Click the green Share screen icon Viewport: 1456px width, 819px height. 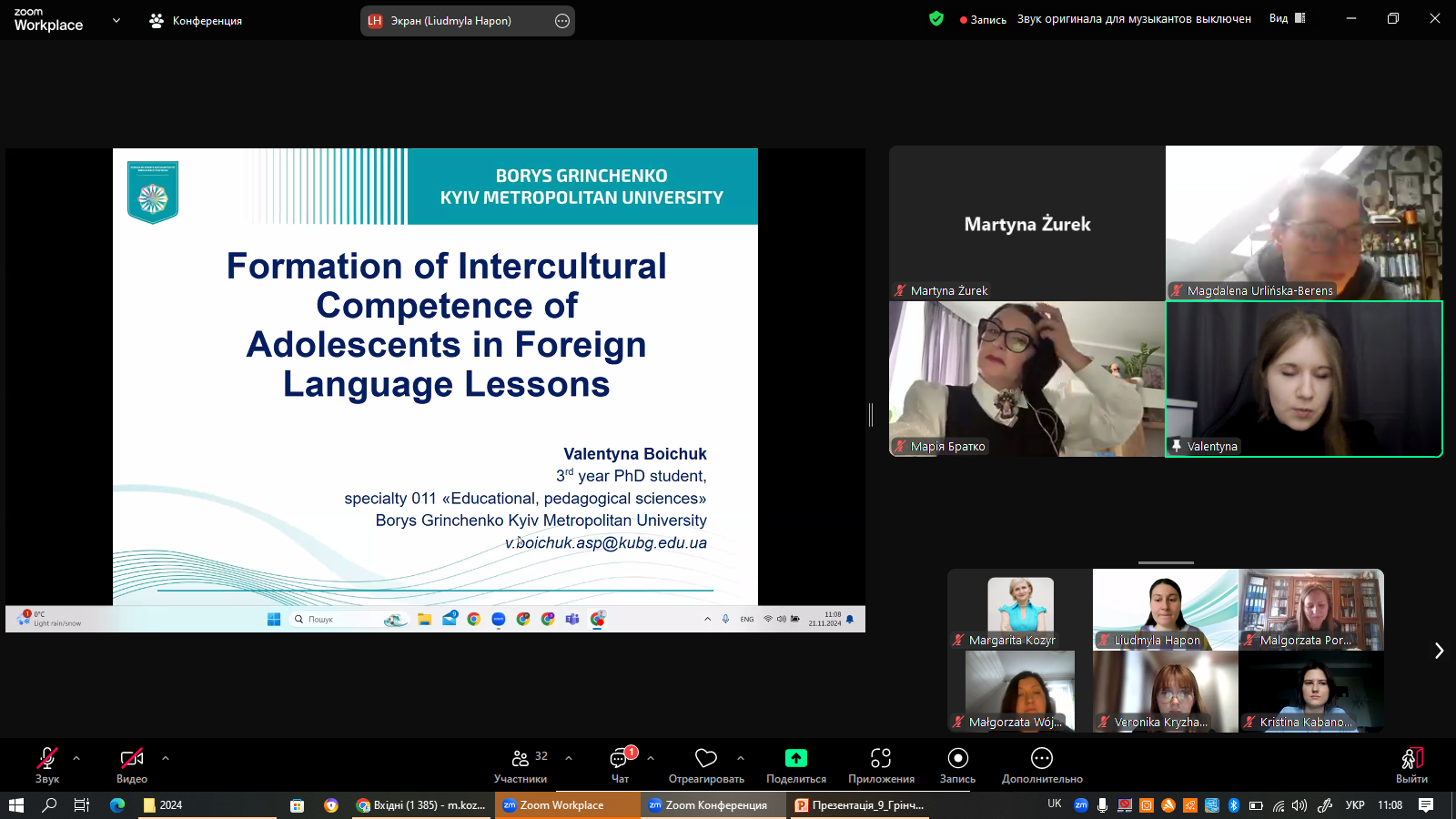[796, 758]
